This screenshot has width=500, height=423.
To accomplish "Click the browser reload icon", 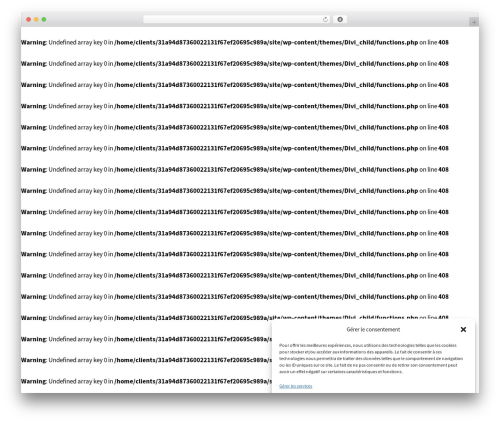I will click(x=325, y=20).
